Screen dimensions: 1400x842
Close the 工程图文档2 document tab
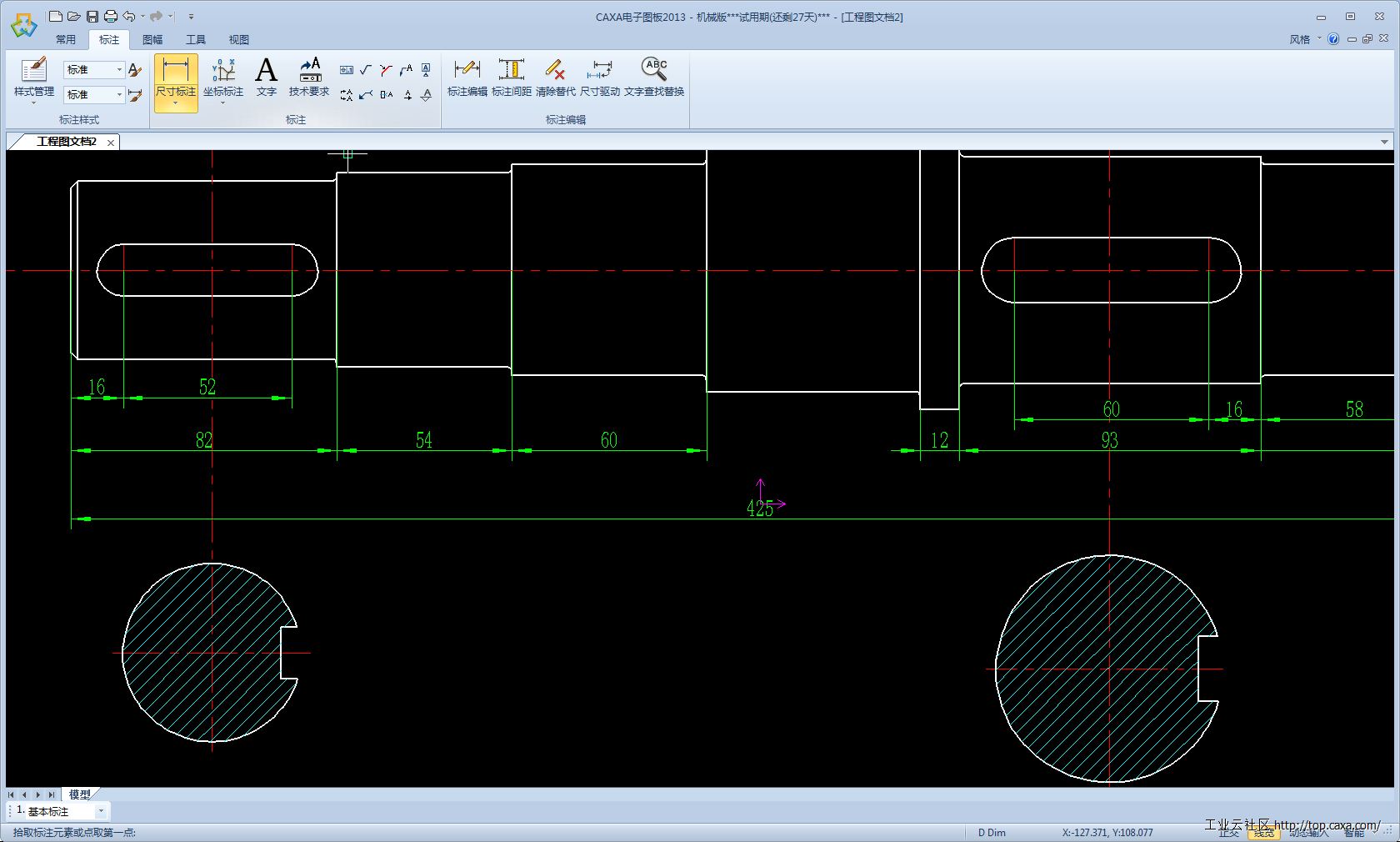tap(111, 143)
